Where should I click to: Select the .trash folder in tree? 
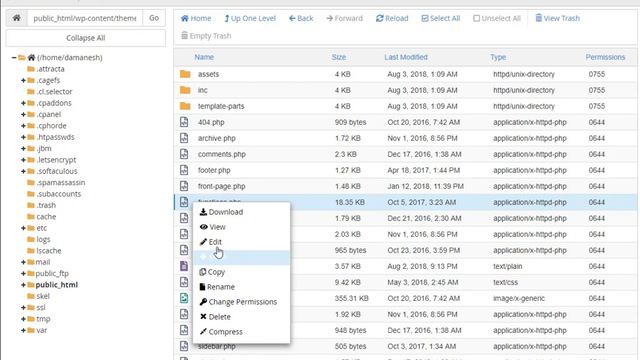(41, 205)
